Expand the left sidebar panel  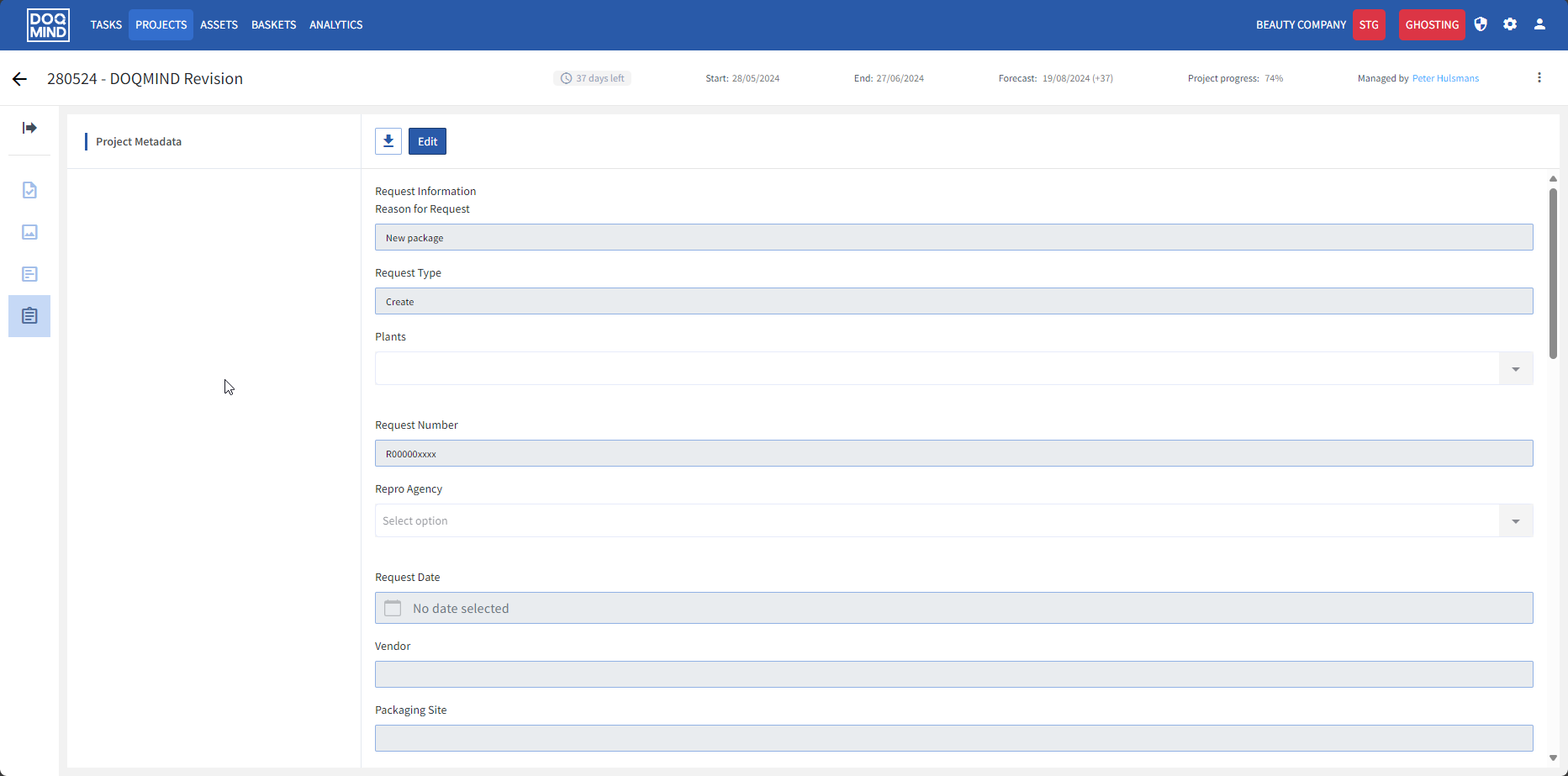tap(29, 128)
